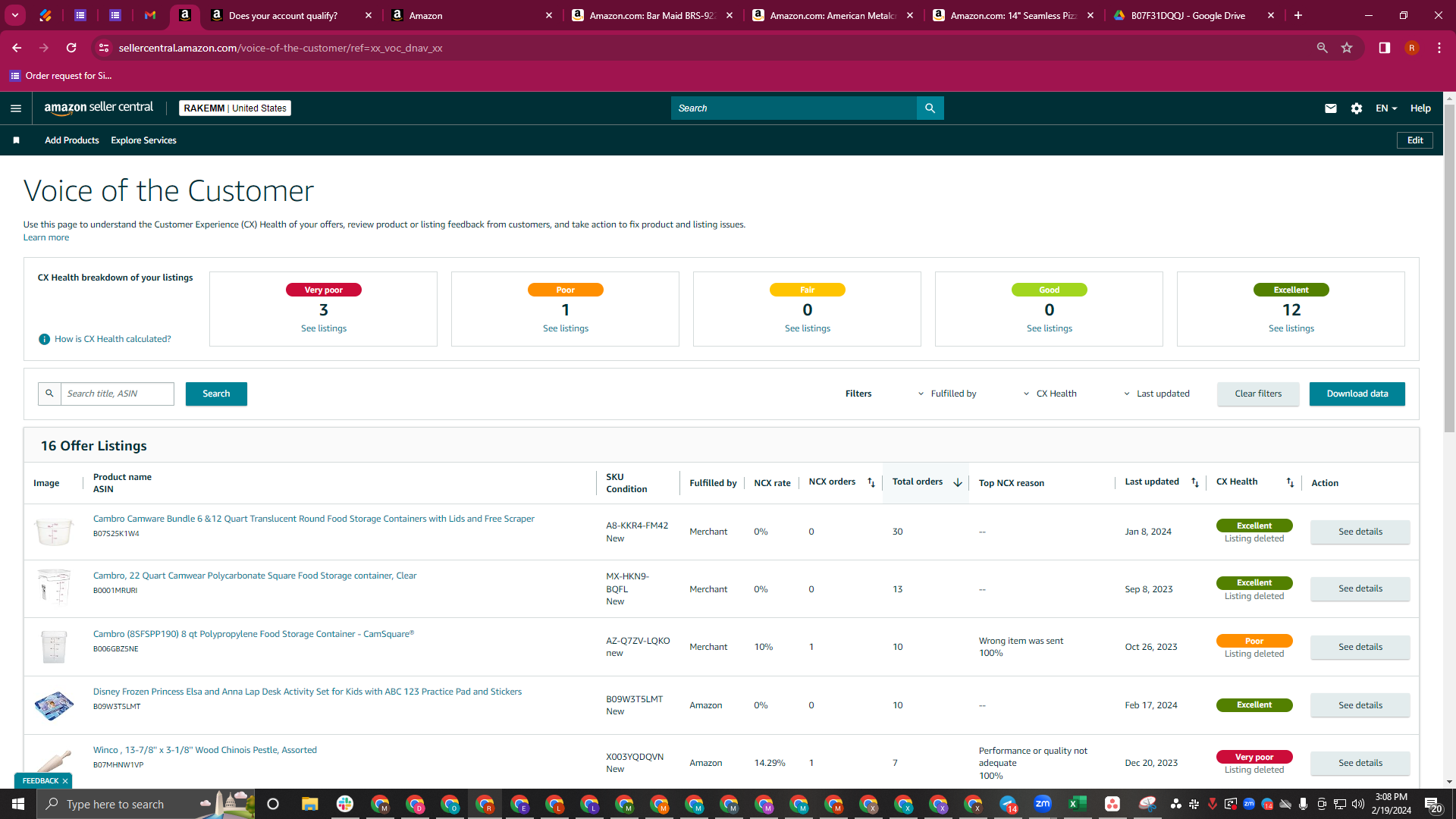Click the Add Products menu link
The image size is (1456, 819).
(x=72, y=140)
